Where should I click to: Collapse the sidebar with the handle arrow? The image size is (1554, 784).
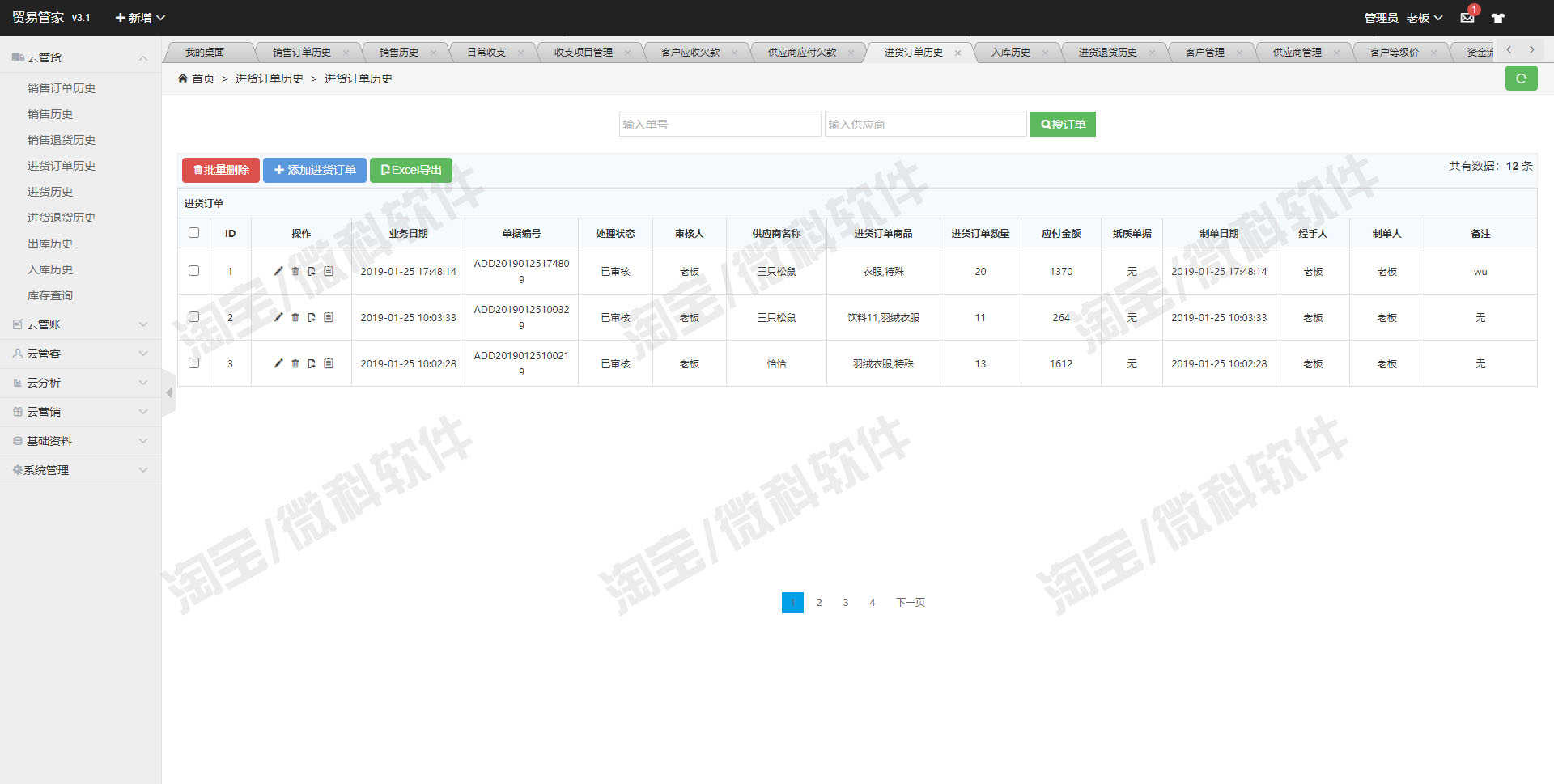tap(168, 393)
